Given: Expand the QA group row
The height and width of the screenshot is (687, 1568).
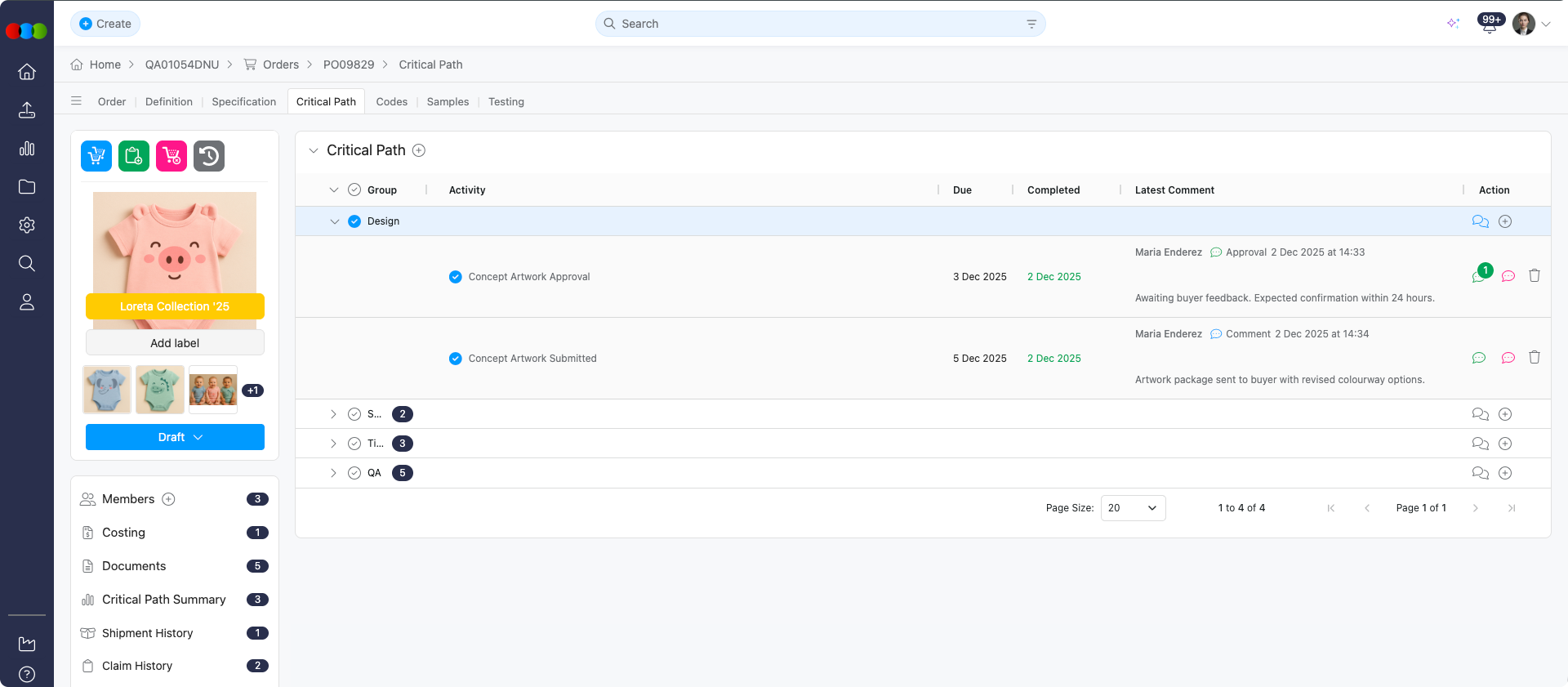Looking at the screenshot, I should (x=333, y=473).
